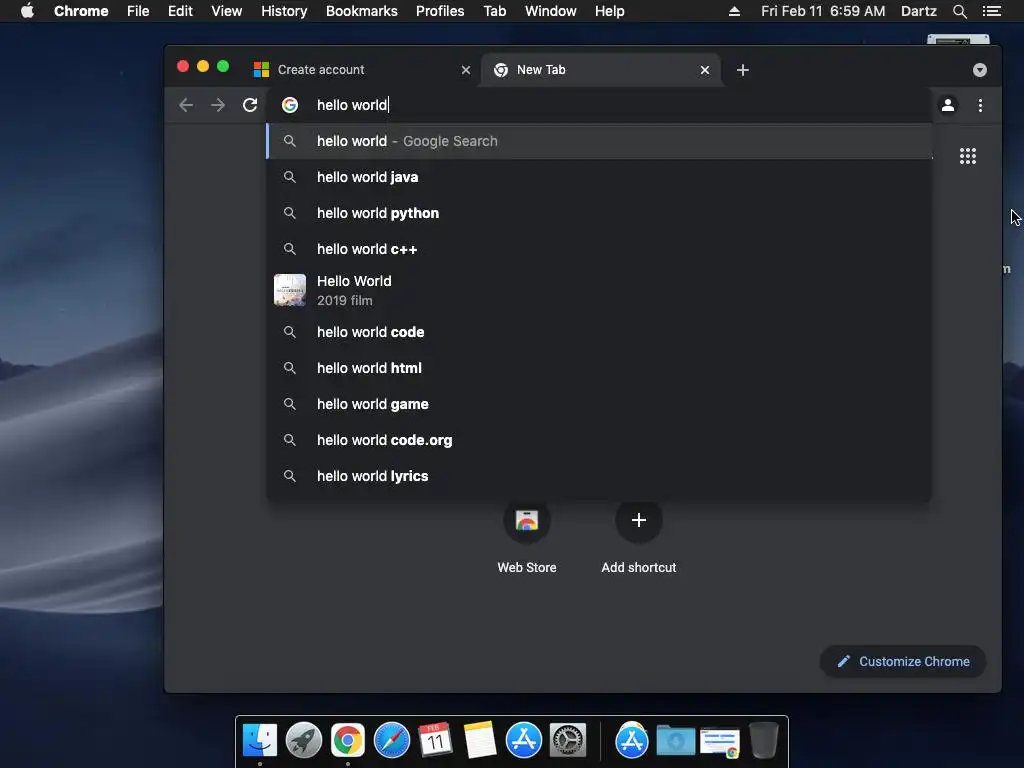The width and height of the screenshot is (1024, 768).
Task: Open Finder from the Dock
Action: [260, 741]
